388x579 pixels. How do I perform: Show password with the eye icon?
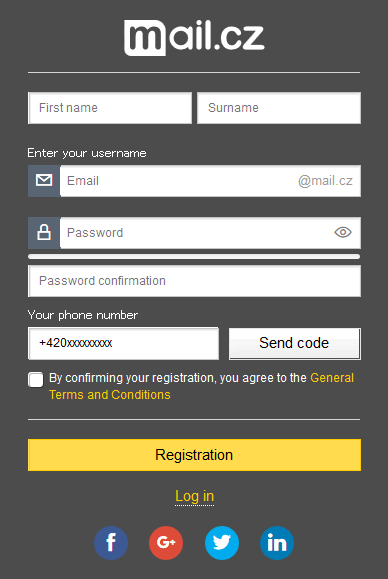click(x=343, y=232)
